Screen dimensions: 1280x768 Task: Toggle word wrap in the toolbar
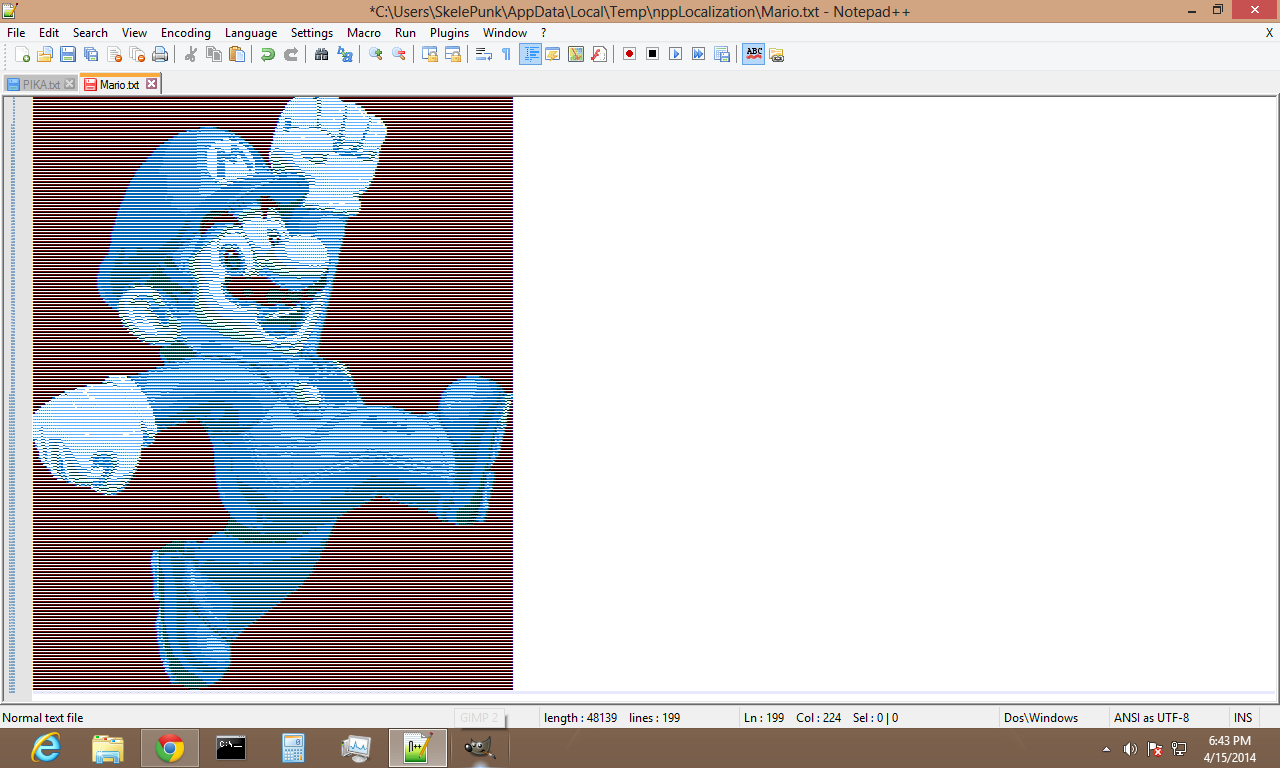(x=483, y=54)
